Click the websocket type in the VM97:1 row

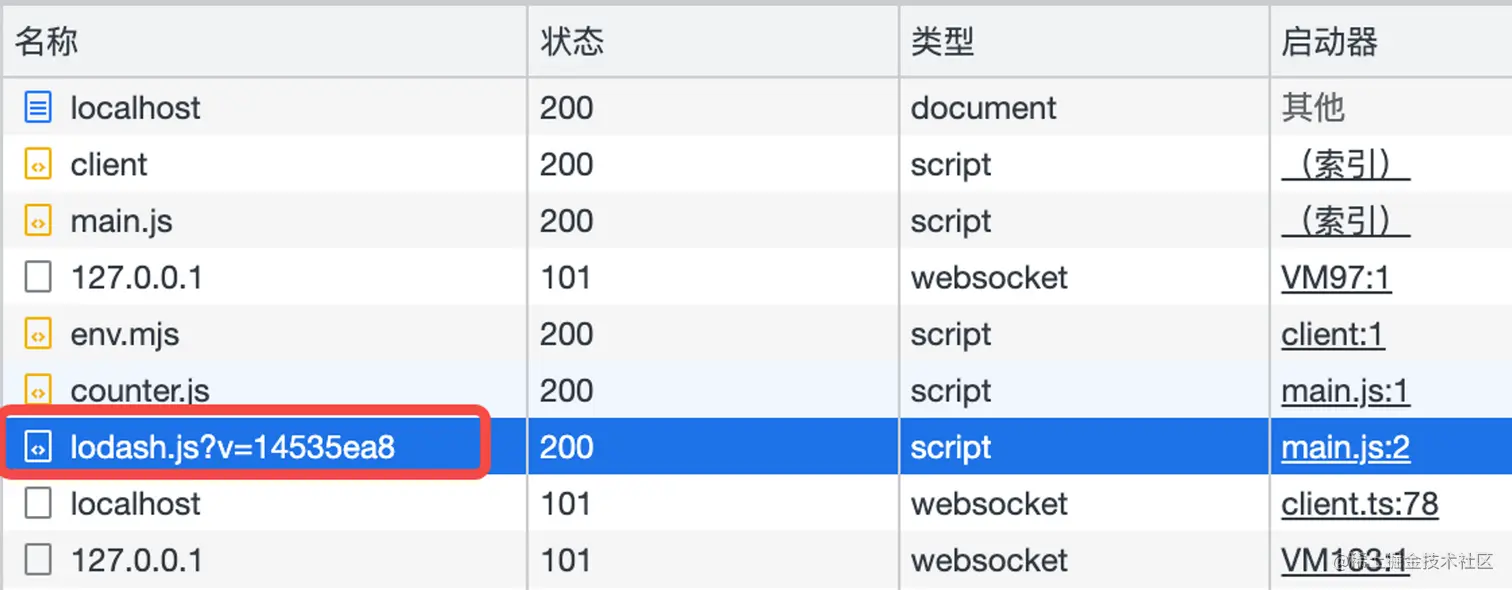pyautogui.click(x=989, y=277)
